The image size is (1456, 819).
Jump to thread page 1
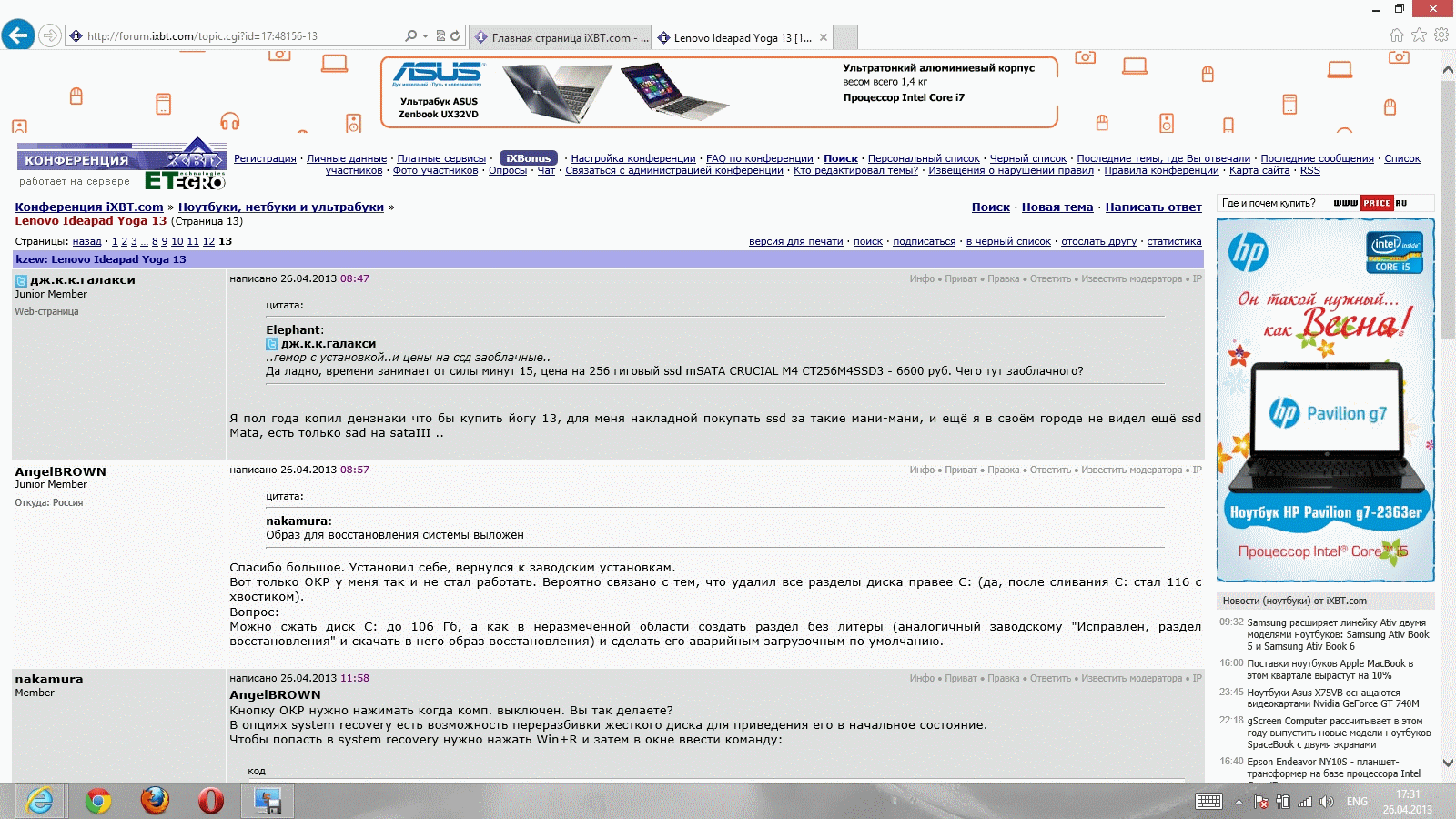(115, 241)
